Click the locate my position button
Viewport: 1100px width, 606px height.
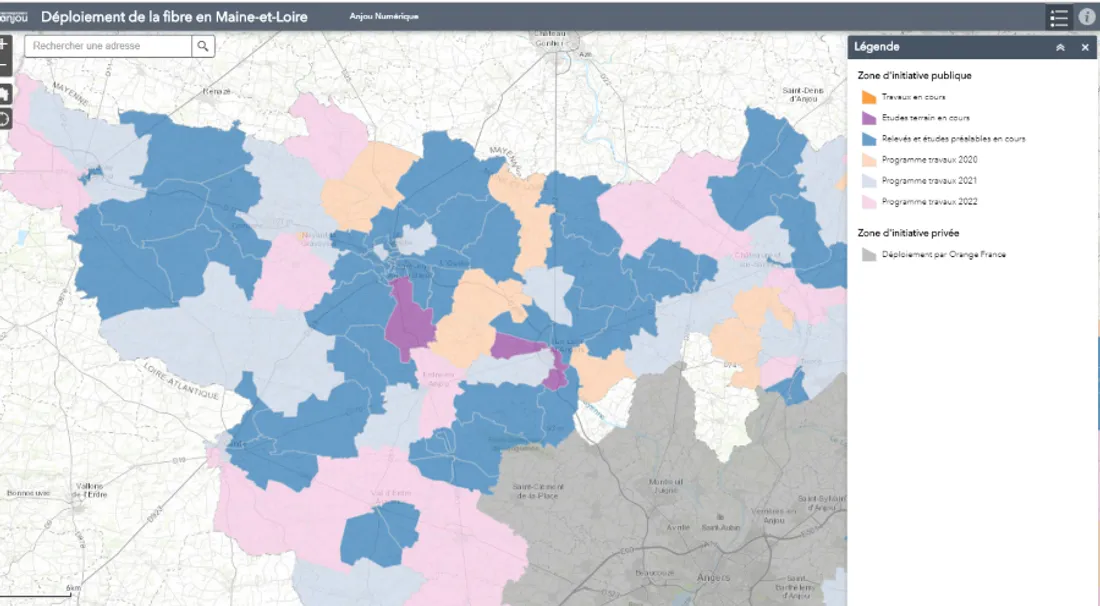(x=4, y=119)
